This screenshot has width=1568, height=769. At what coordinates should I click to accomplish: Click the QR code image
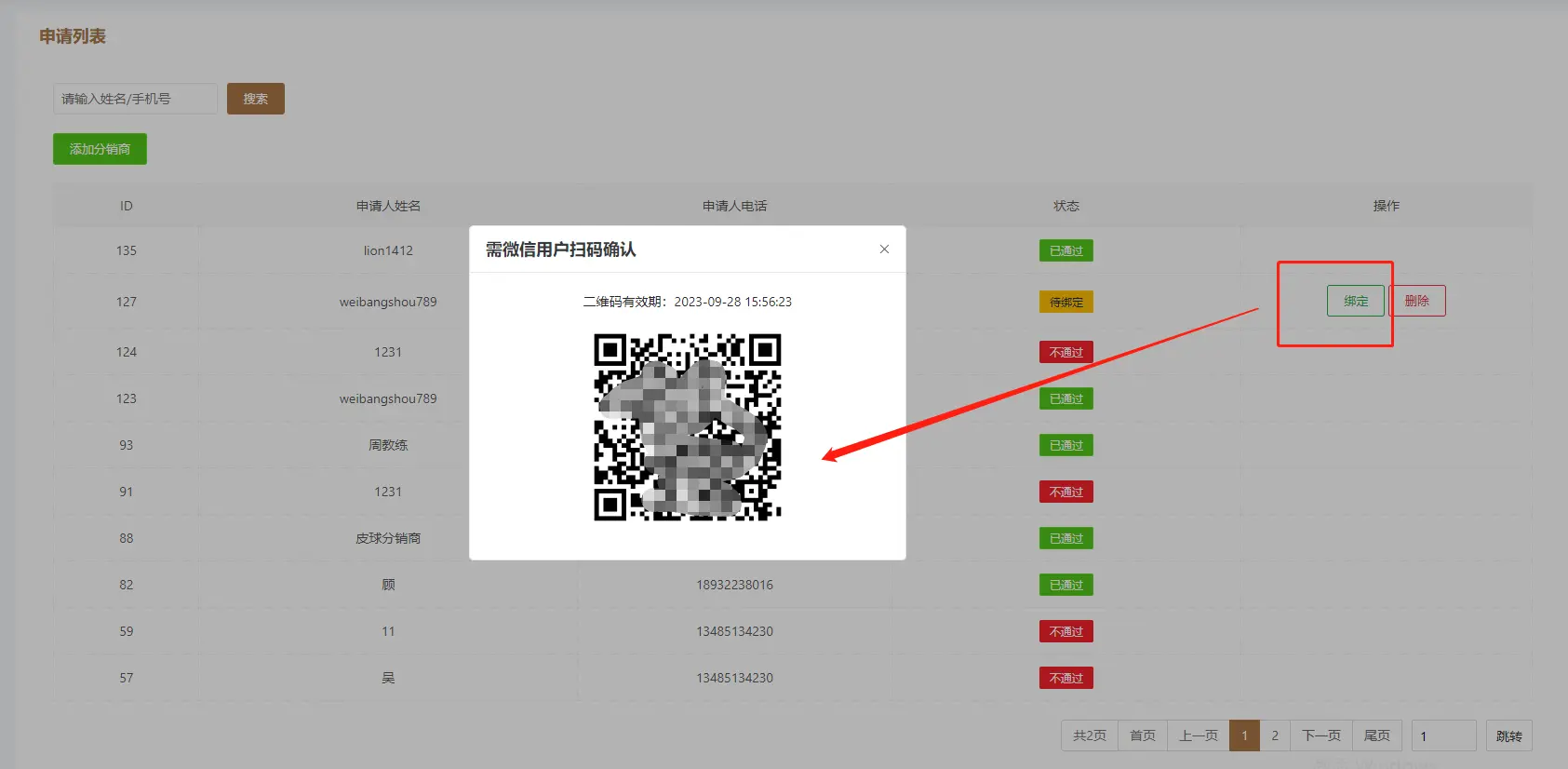687,426
